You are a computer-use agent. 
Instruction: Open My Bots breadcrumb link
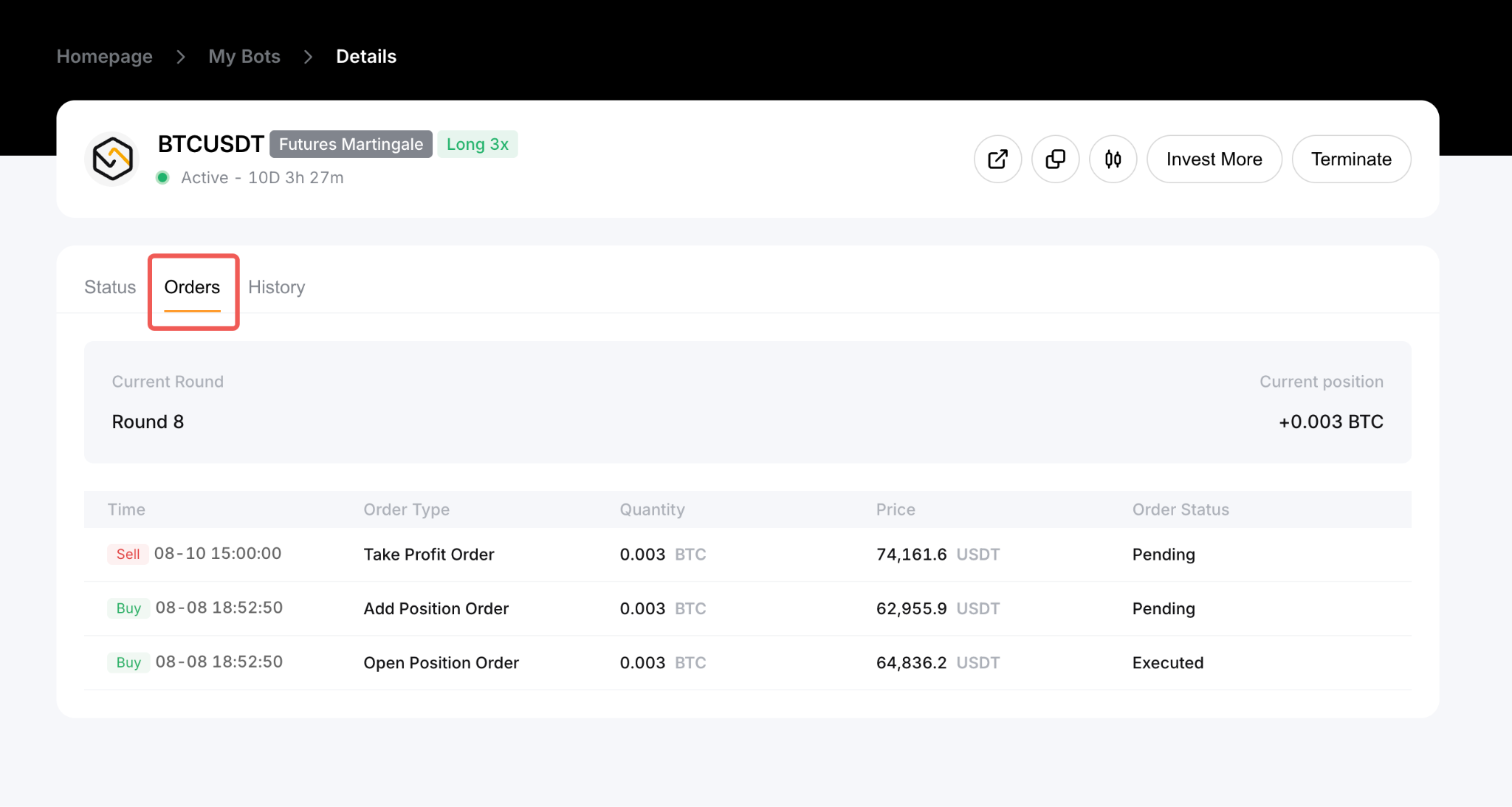pyautogui.click(x=244, y=57)
